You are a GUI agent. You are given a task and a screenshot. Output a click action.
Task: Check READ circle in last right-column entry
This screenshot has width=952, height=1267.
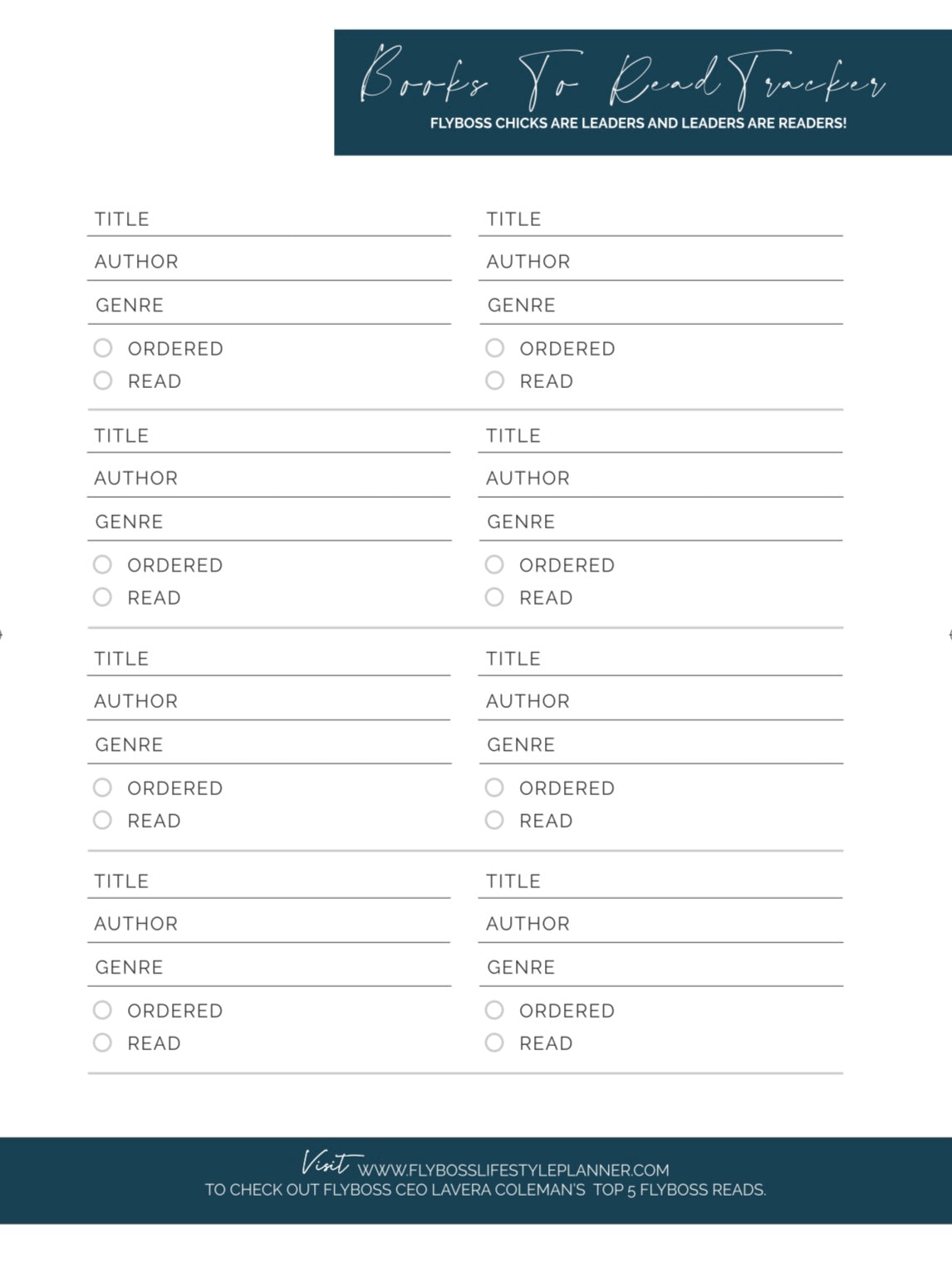coord(495,1043)
